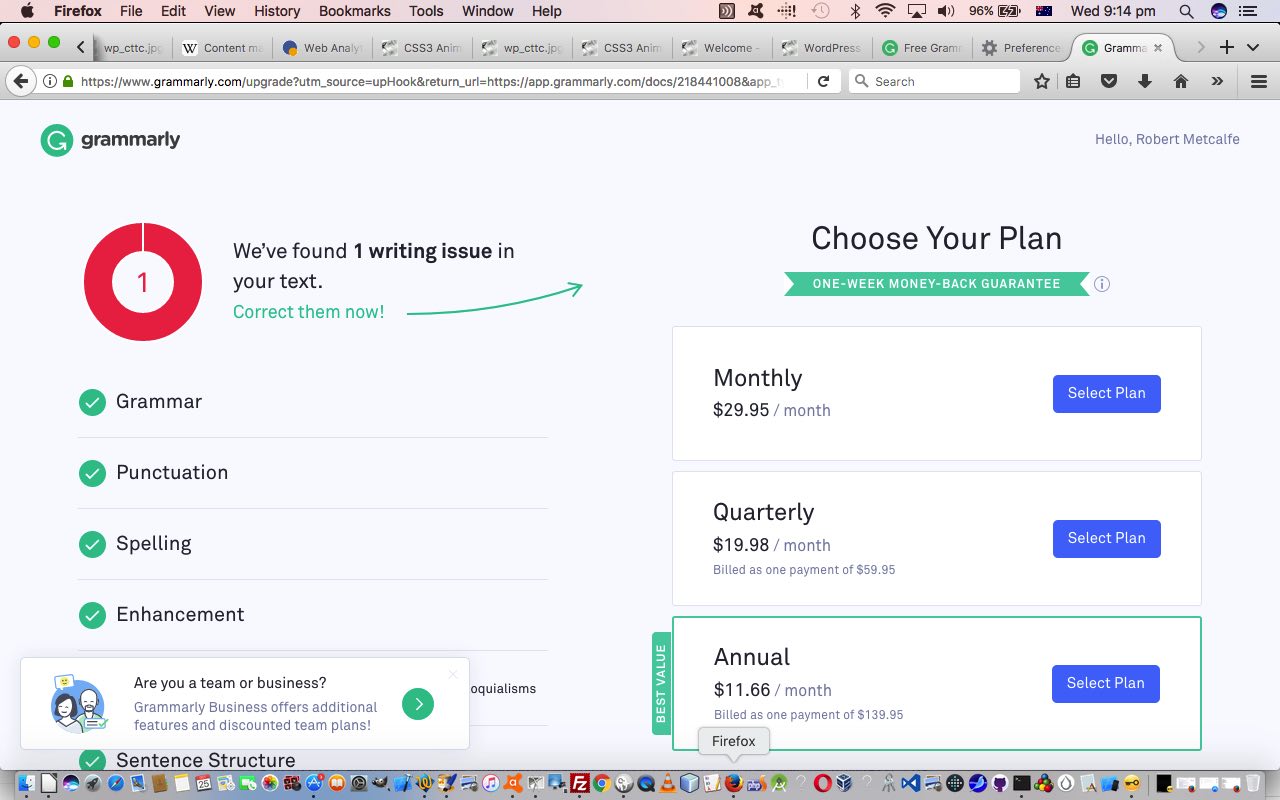Click the $29.95 / month price text

click(772, 410)
